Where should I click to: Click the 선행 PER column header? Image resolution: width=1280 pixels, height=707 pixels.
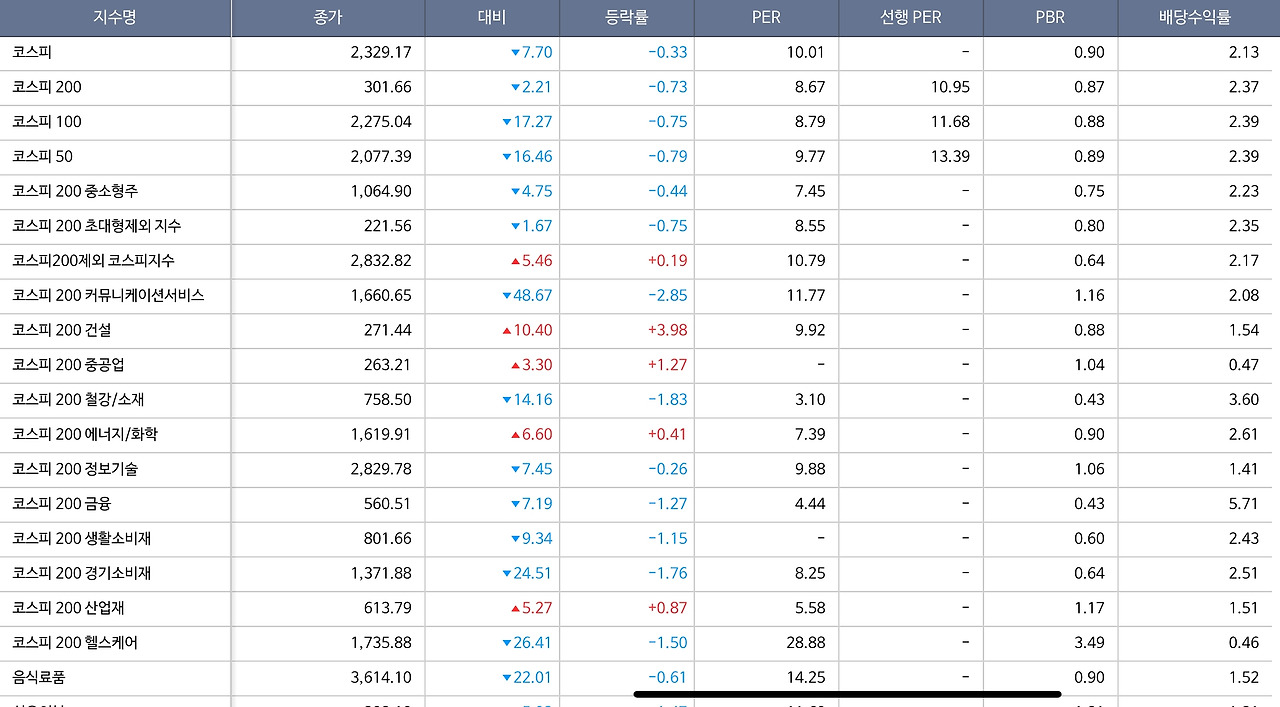(x=910, y=17)
